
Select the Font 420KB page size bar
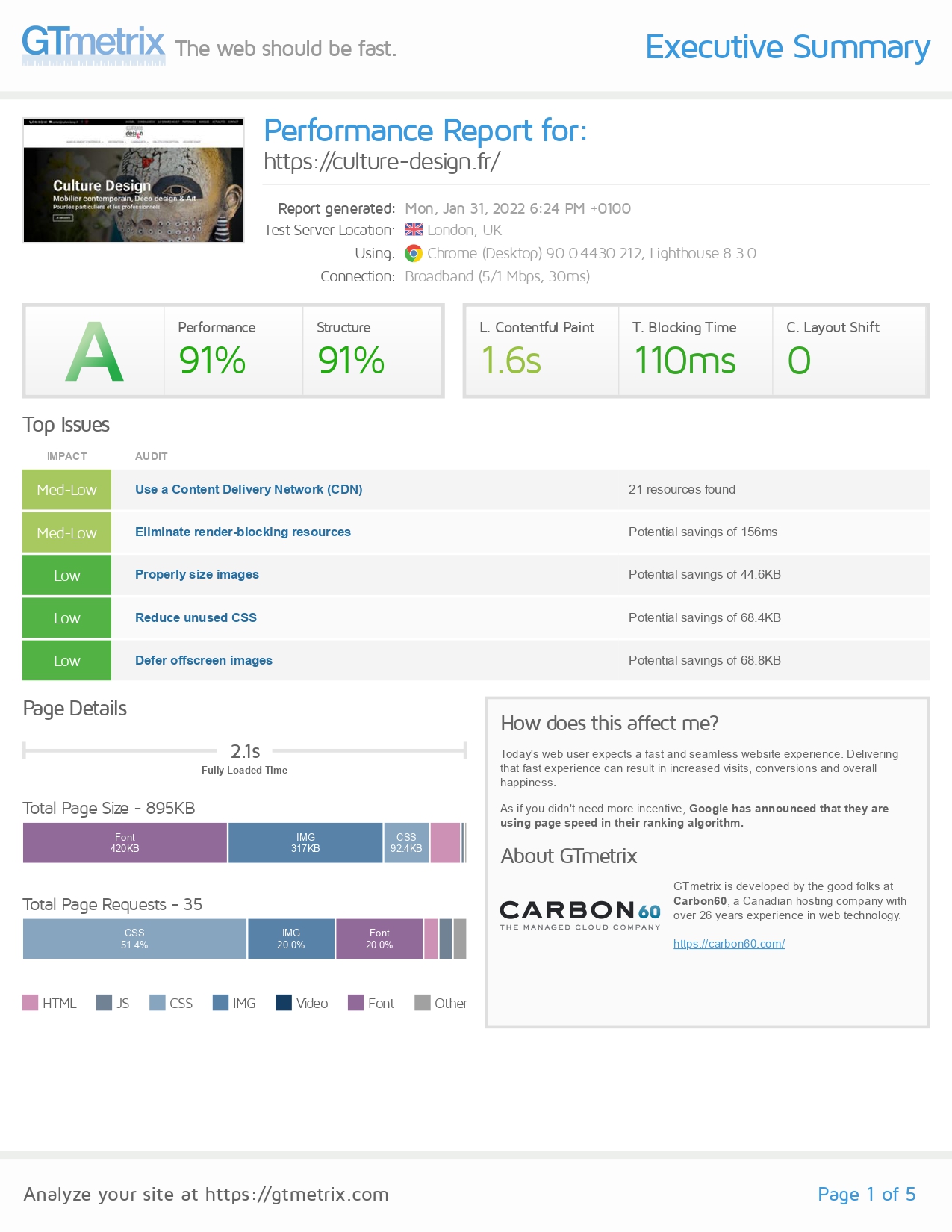coord(125,843)
